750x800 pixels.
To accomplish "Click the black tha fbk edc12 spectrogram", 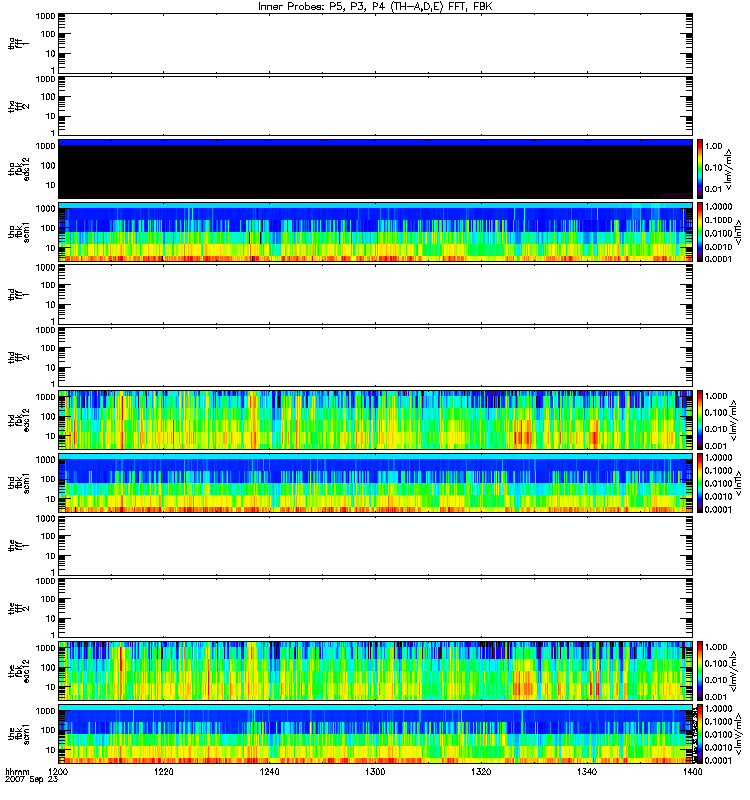I will coord(375,169).
